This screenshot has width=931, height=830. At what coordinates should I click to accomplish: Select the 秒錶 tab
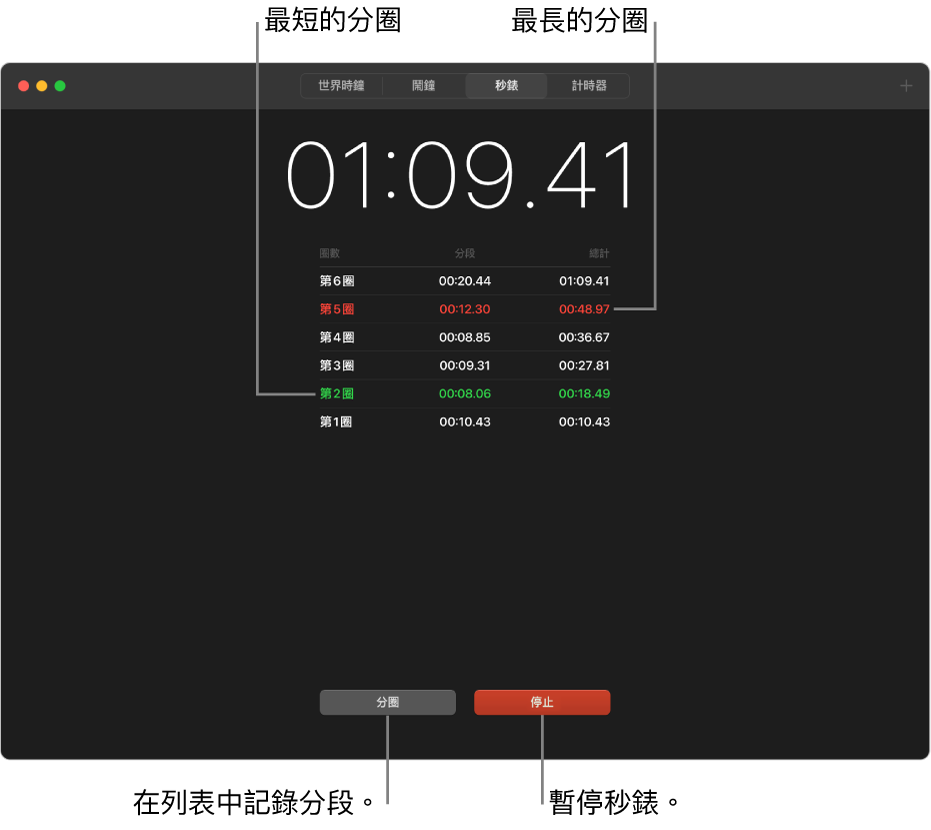click(506, 85)
